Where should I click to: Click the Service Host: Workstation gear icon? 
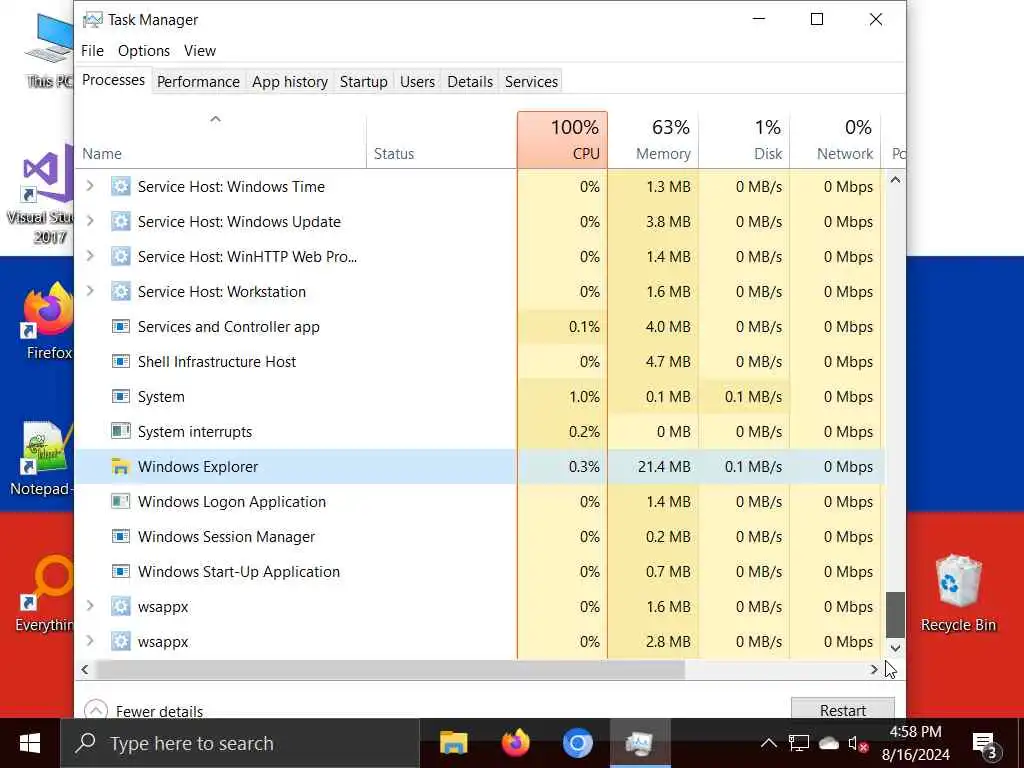point(121,291)
